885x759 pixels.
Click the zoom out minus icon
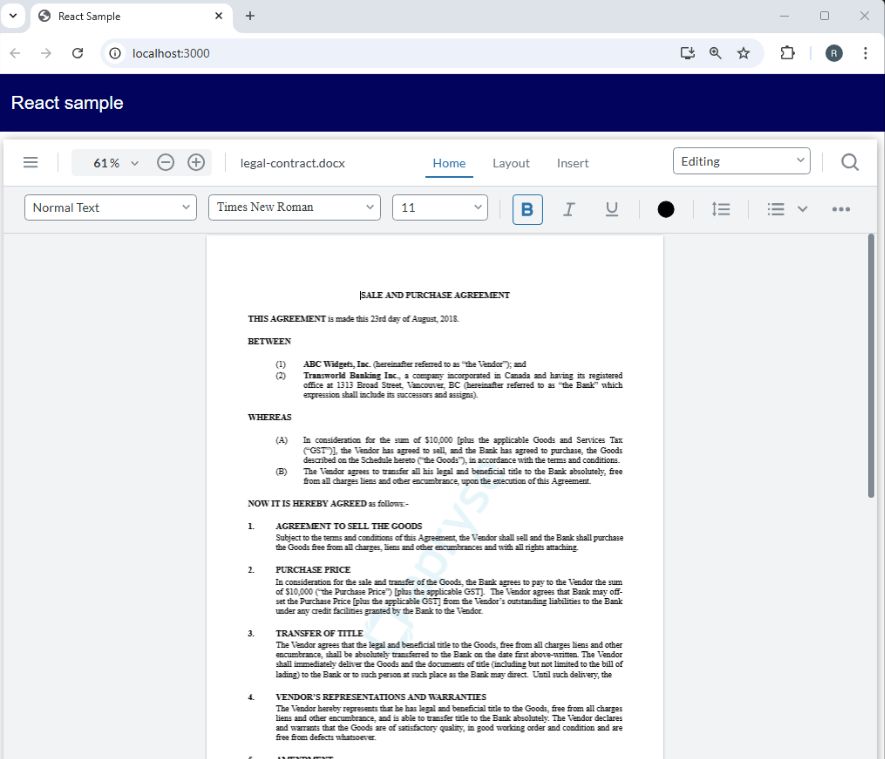point(165,163)
